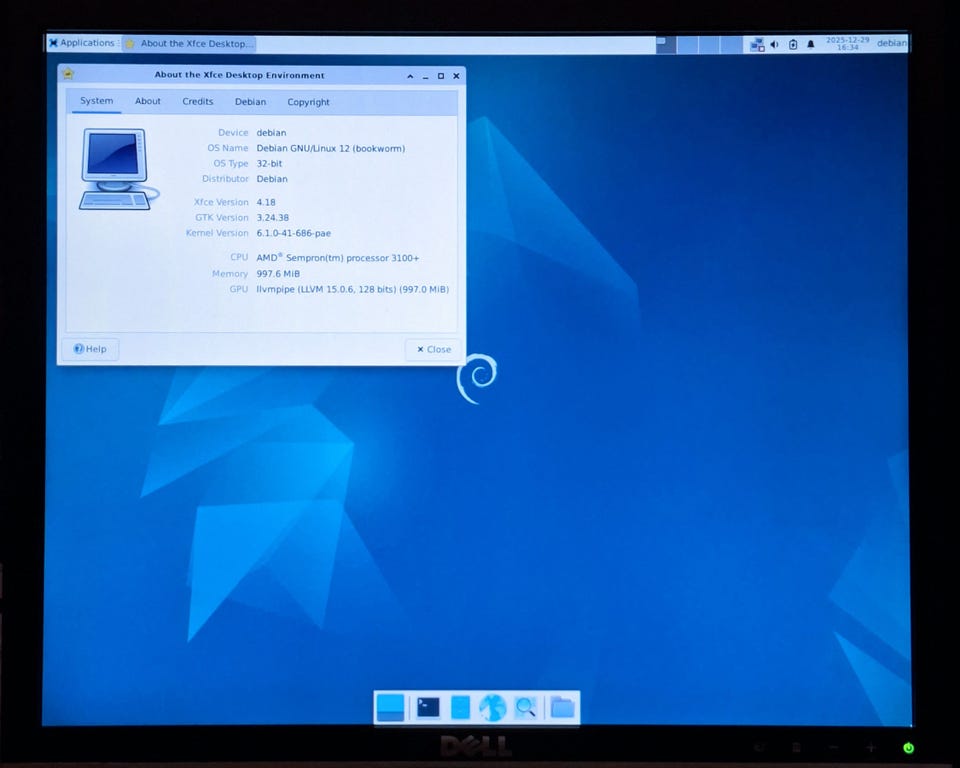The width and height of the screenshot is (960, 768).
Task: Click the 'Xfce Version' label
Action: pyautogui.click(x=221, y=202)
